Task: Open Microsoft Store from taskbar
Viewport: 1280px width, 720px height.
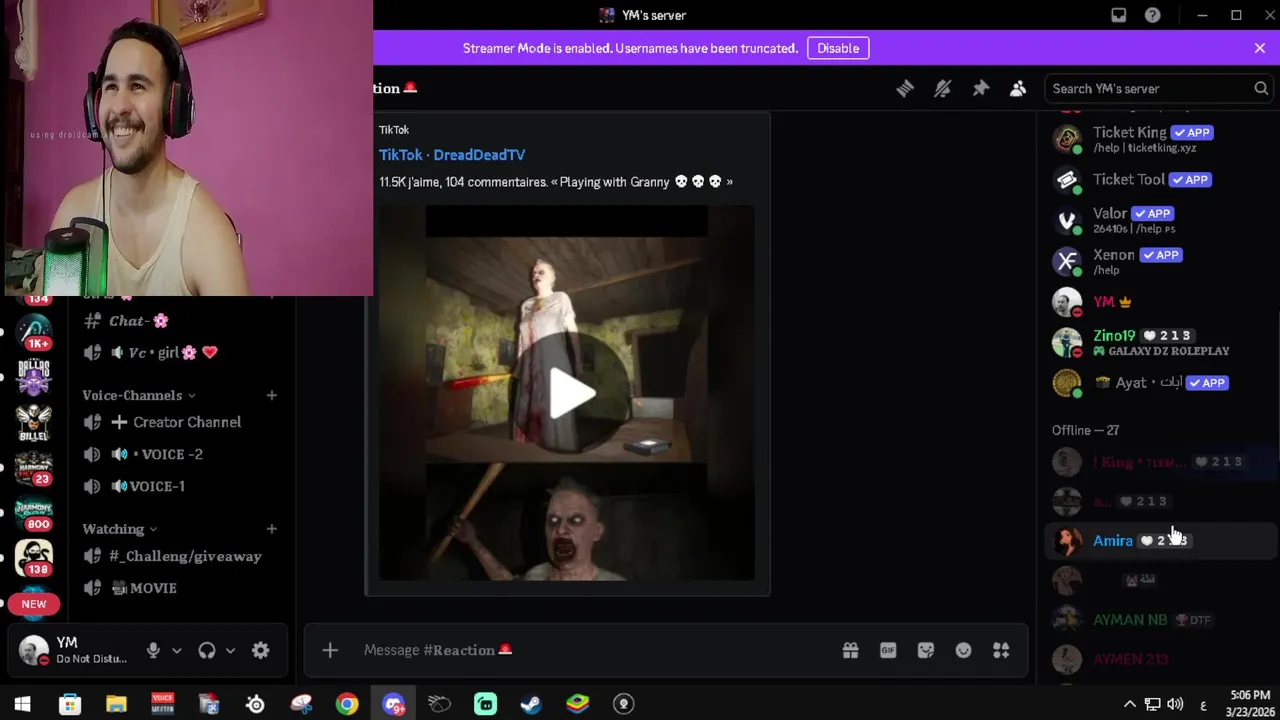Action: coord(70,704)
